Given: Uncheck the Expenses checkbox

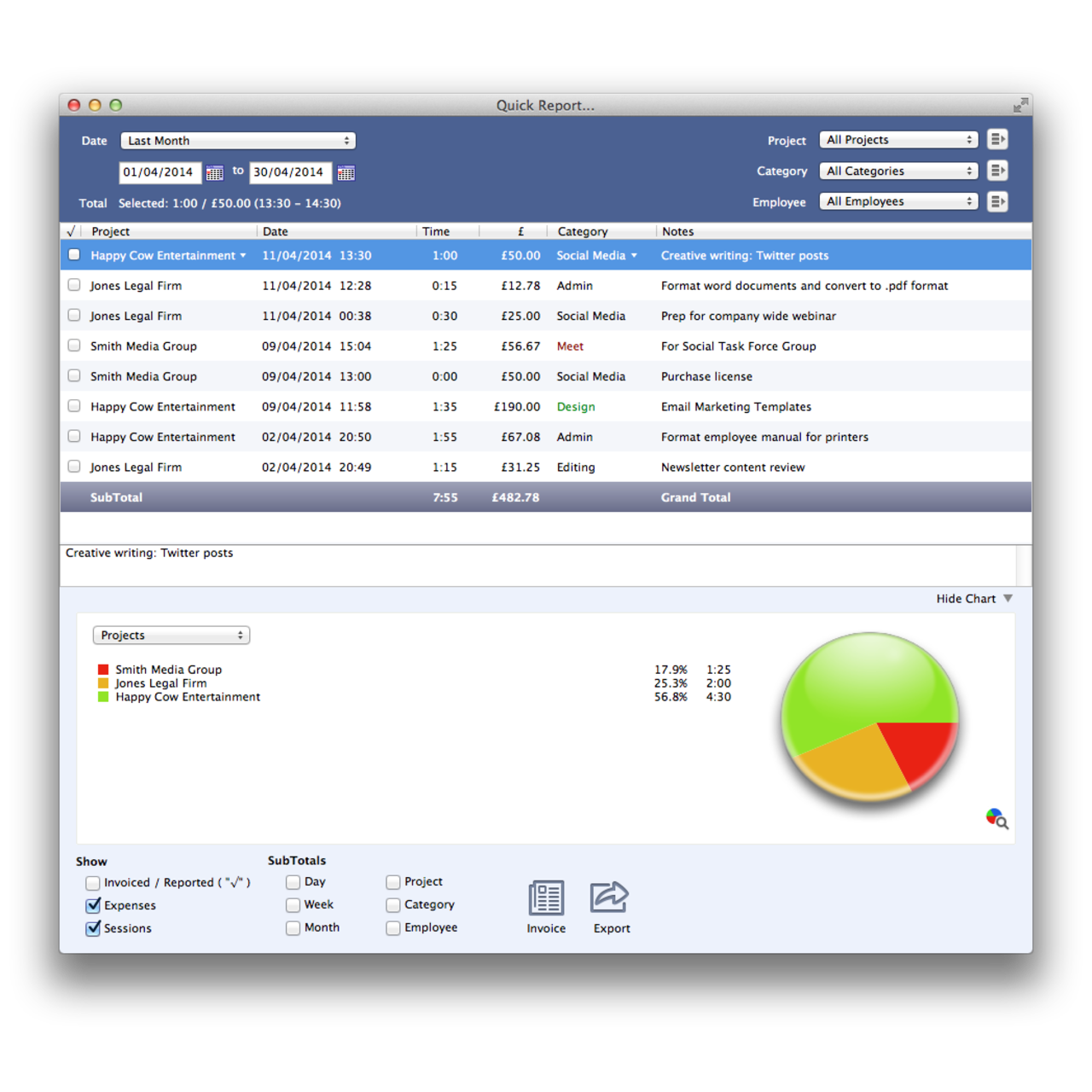Looking at the screenshot, I should (92, 905).
